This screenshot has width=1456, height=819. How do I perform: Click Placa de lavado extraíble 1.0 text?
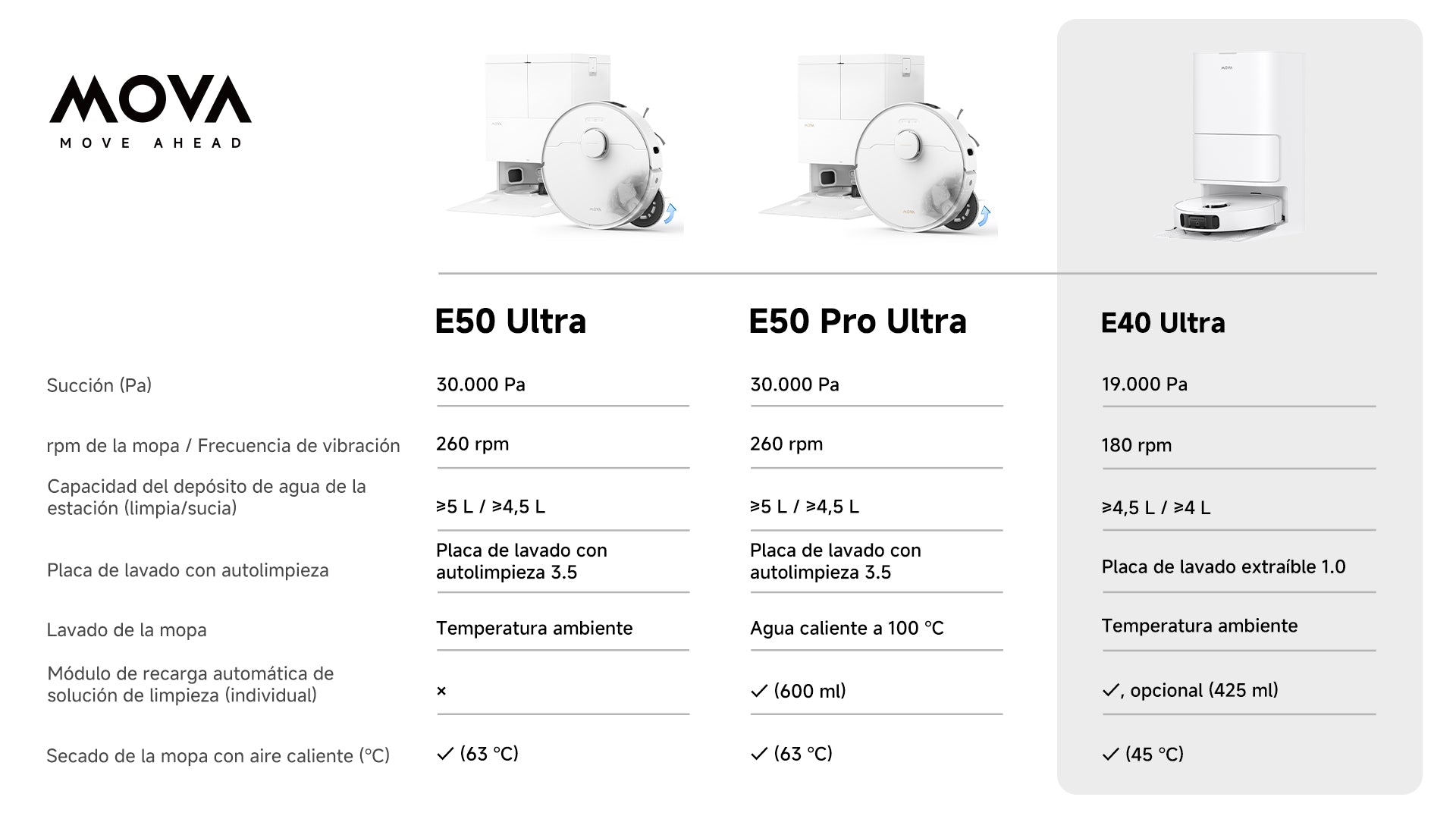1223,567
